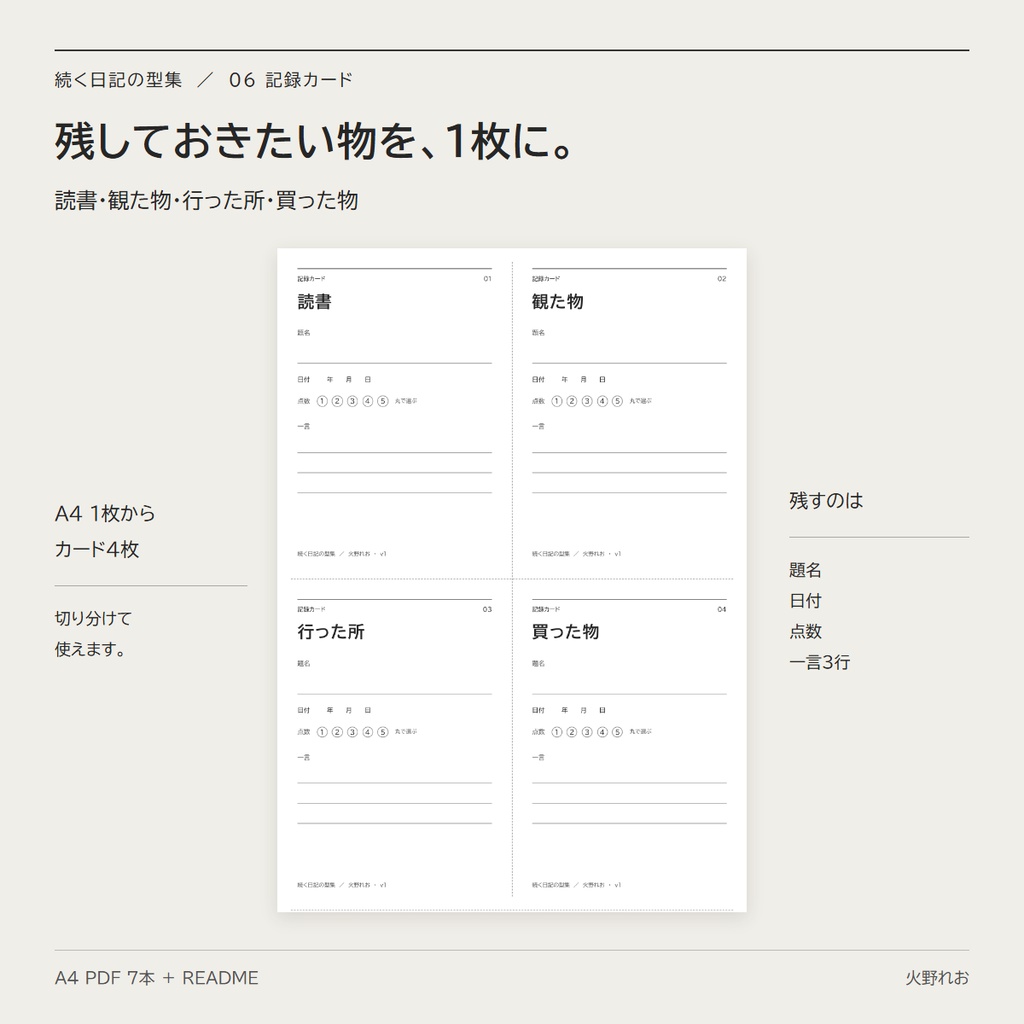Click the first 一言 writing line on the 観た物 card
The height and width of the screenshot is (1024, 1024).
pyautogui.click(x=629, y=452)
